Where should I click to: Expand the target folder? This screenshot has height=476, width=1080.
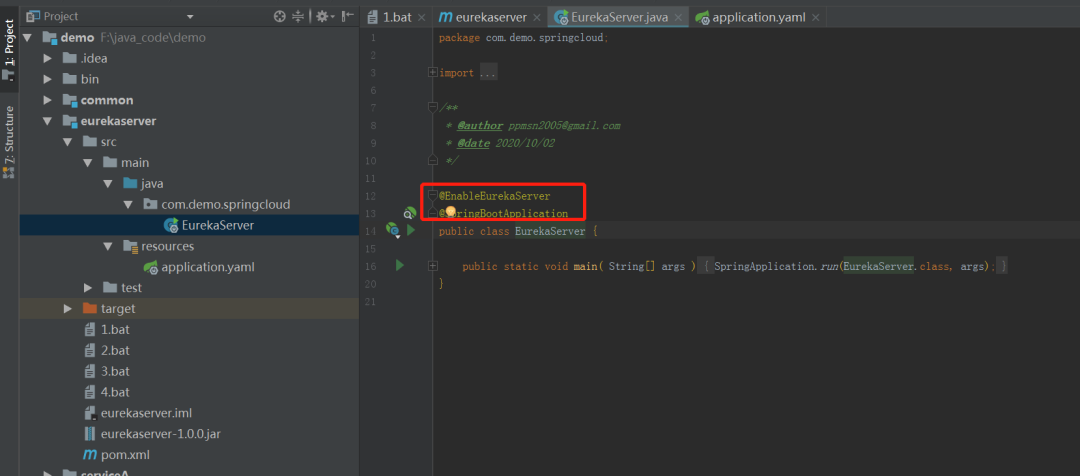coord(68,309)
